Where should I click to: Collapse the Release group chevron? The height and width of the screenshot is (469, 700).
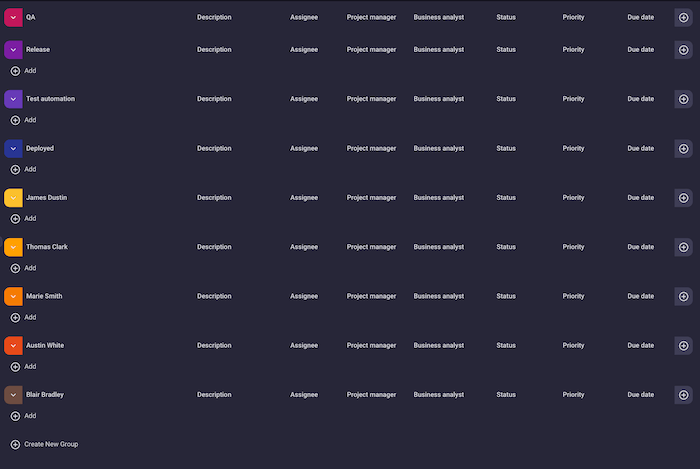point(13,49)
